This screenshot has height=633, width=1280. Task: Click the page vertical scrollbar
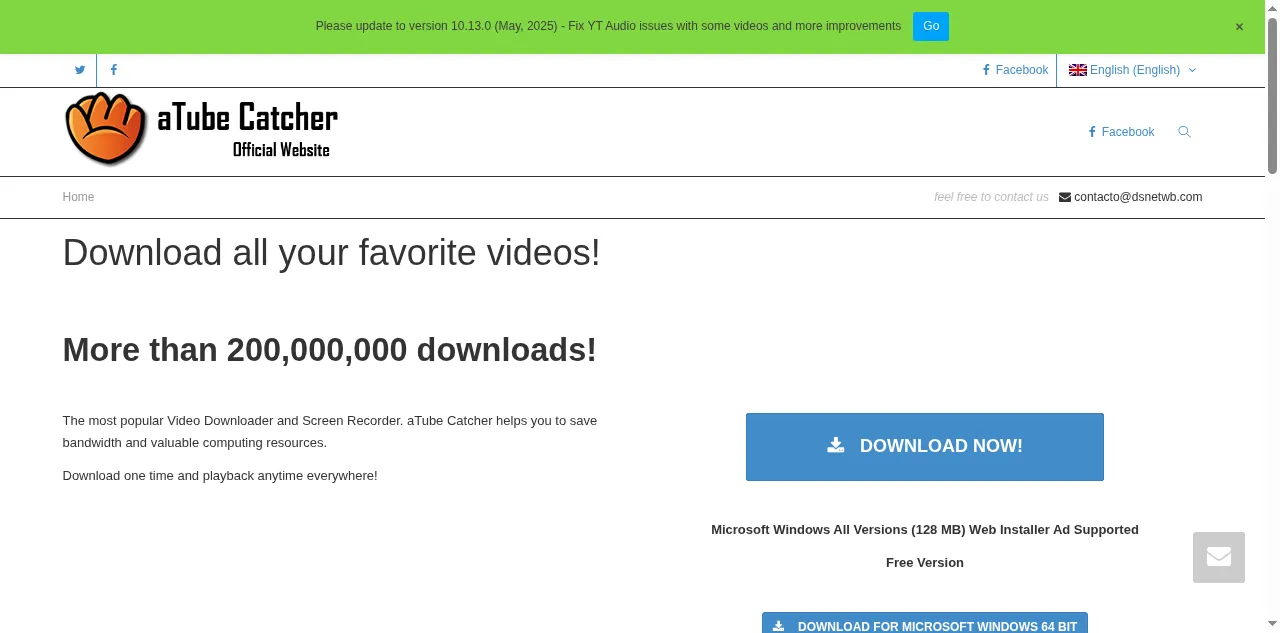tap(1272, 95)
